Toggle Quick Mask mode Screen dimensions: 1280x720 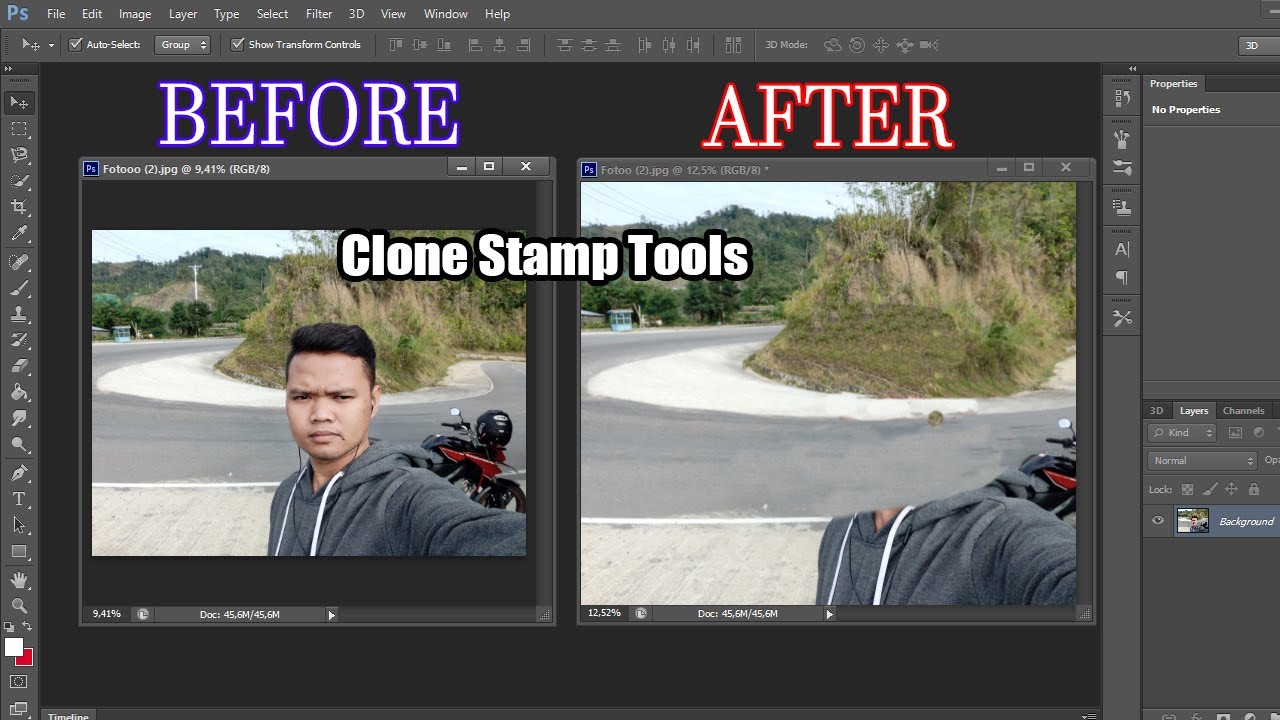tap(19, 681)
